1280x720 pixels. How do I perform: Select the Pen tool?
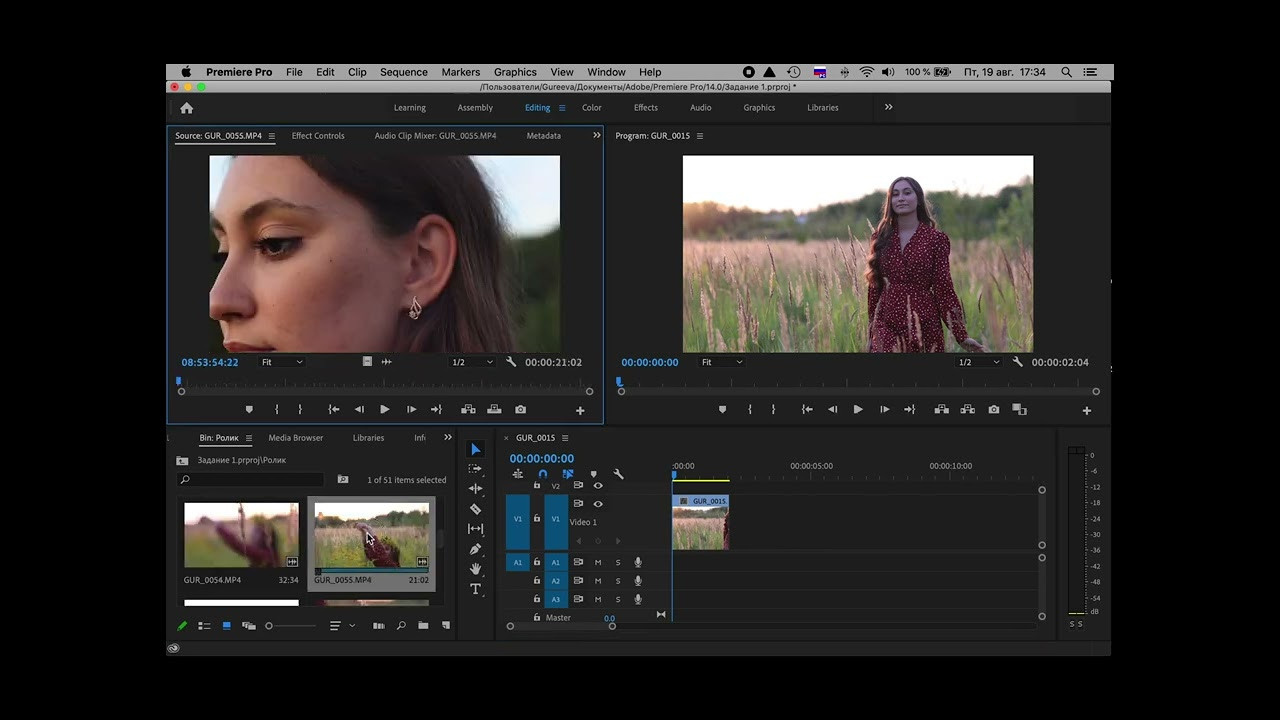click(x=475, y=549)
